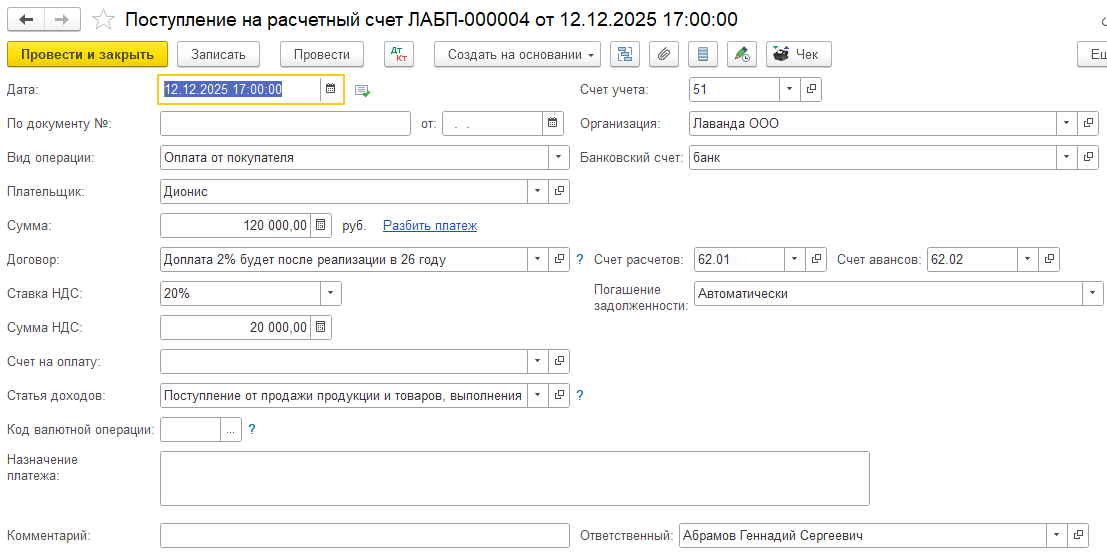The width and height of the screenshot is (1107, 557).
Task: Expand the Организация dropdown
Action: (1067, 124)
